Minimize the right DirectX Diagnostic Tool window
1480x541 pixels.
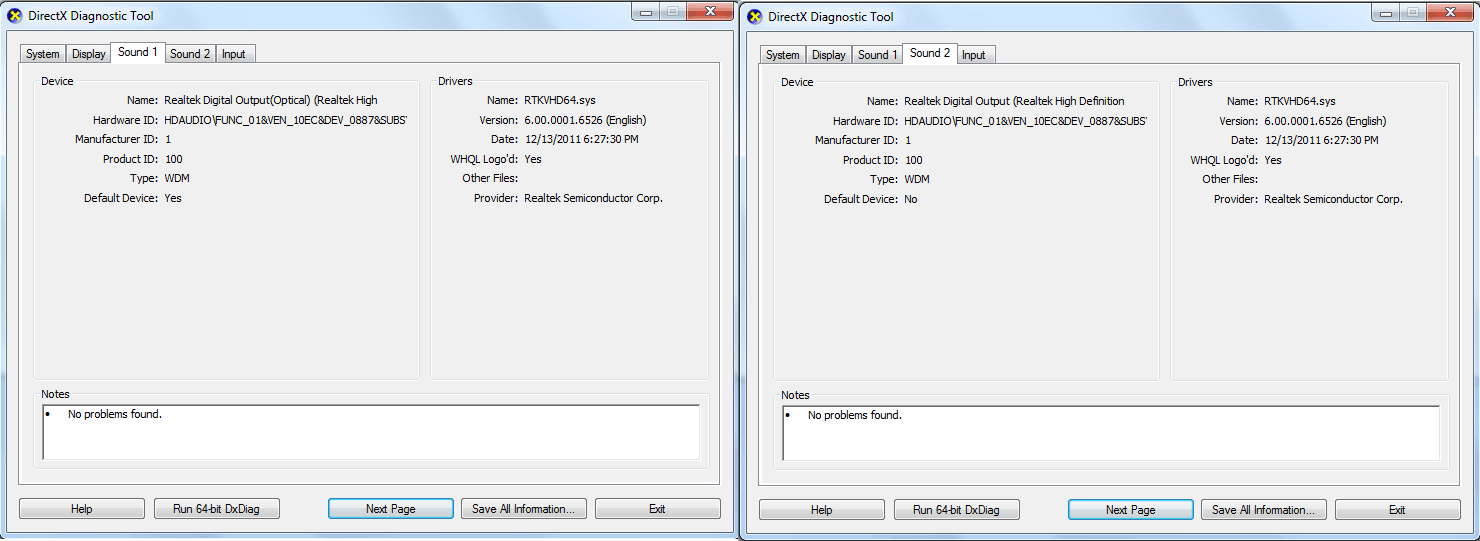click(x=1386, y=12)
